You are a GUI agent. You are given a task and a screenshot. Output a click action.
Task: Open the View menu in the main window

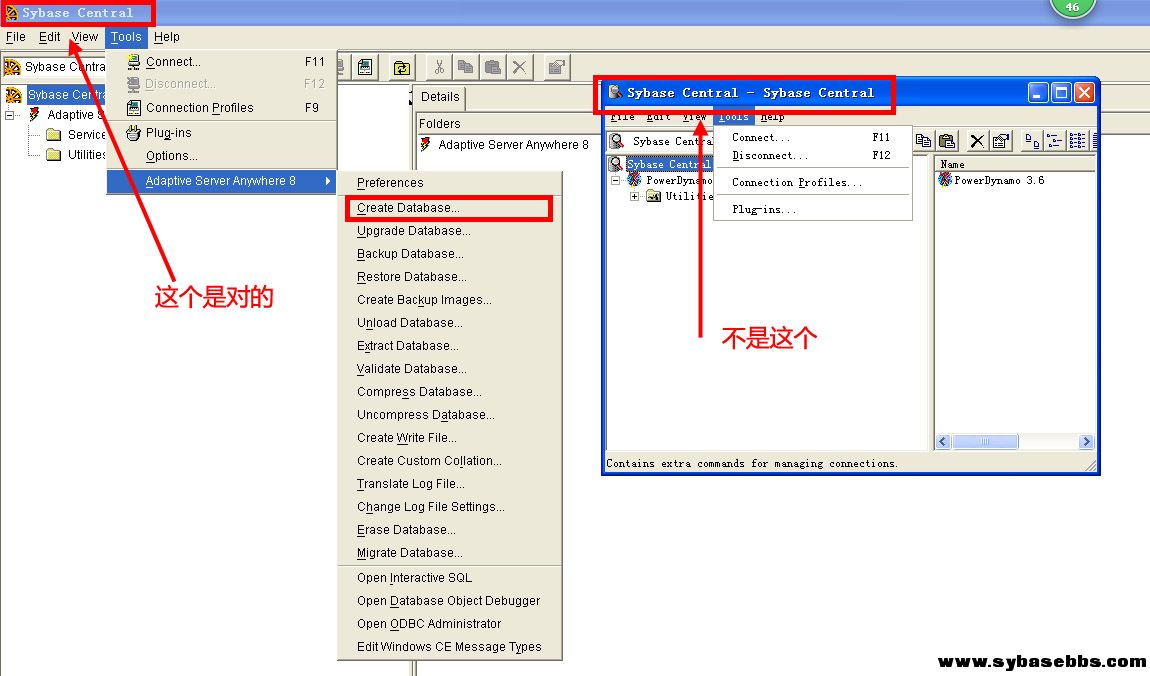84,37
